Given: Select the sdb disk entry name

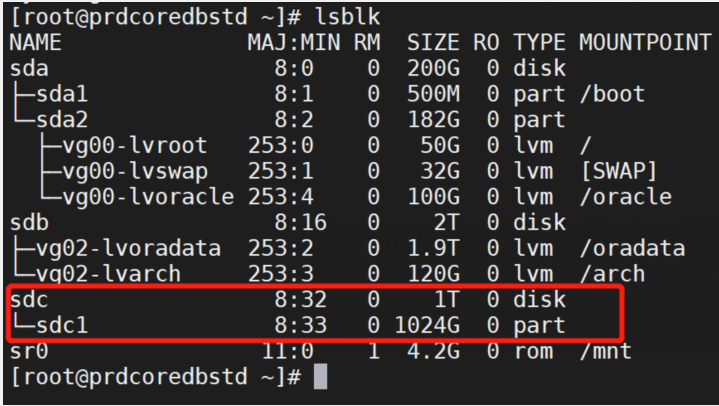Looking at the screenshot, I should click(x=26, y=223).
